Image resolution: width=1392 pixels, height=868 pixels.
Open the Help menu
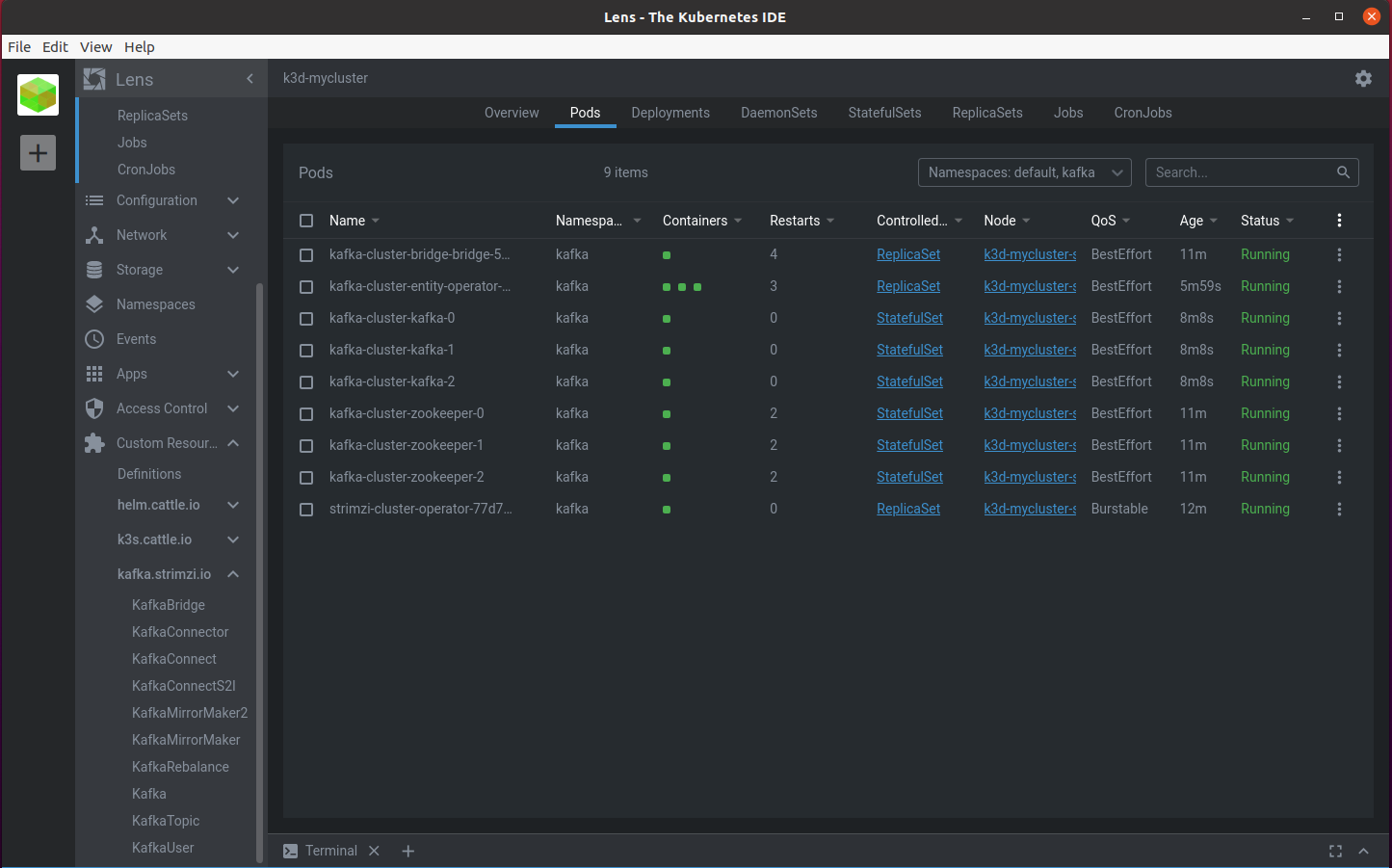click(139, 47)
